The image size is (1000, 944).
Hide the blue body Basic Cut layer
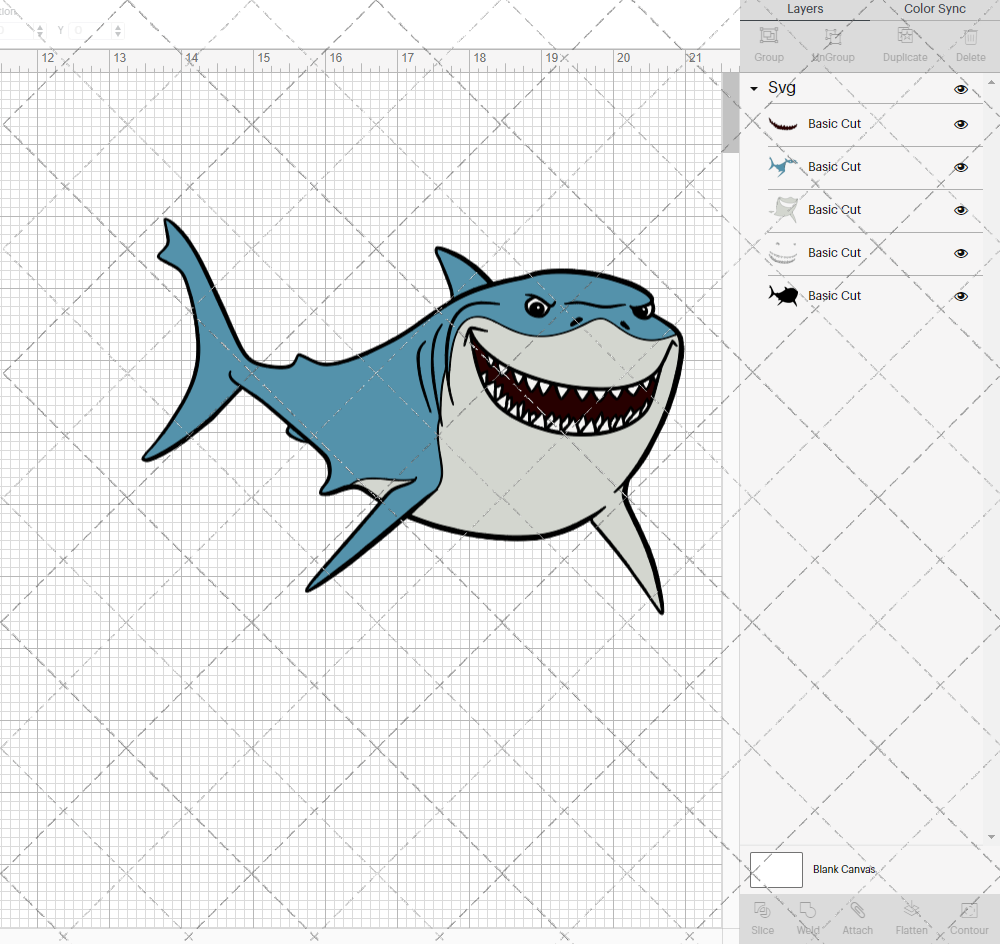point(960,167)
